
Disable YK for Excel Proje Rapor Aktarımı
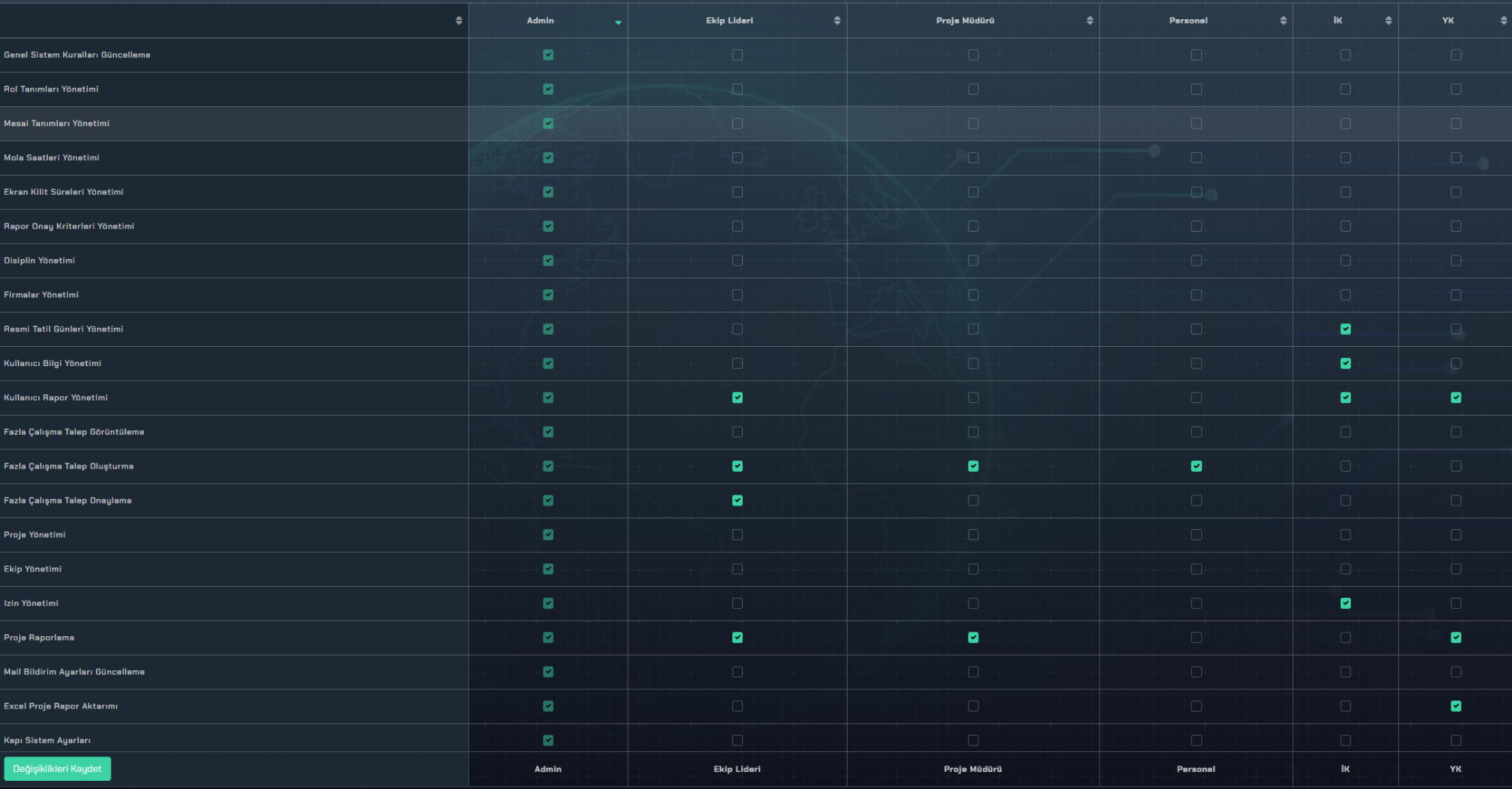(1455, 706)
